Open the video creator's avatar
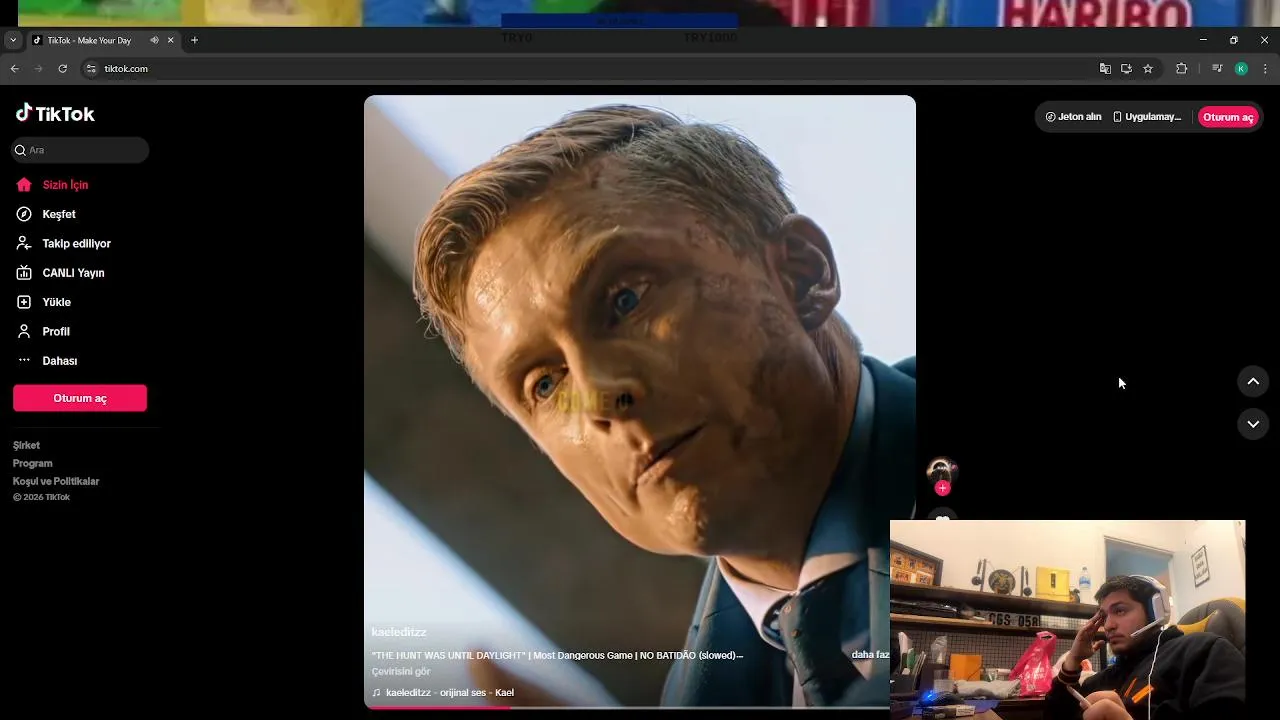This screenshot has width=1280, height=720. 942,470
